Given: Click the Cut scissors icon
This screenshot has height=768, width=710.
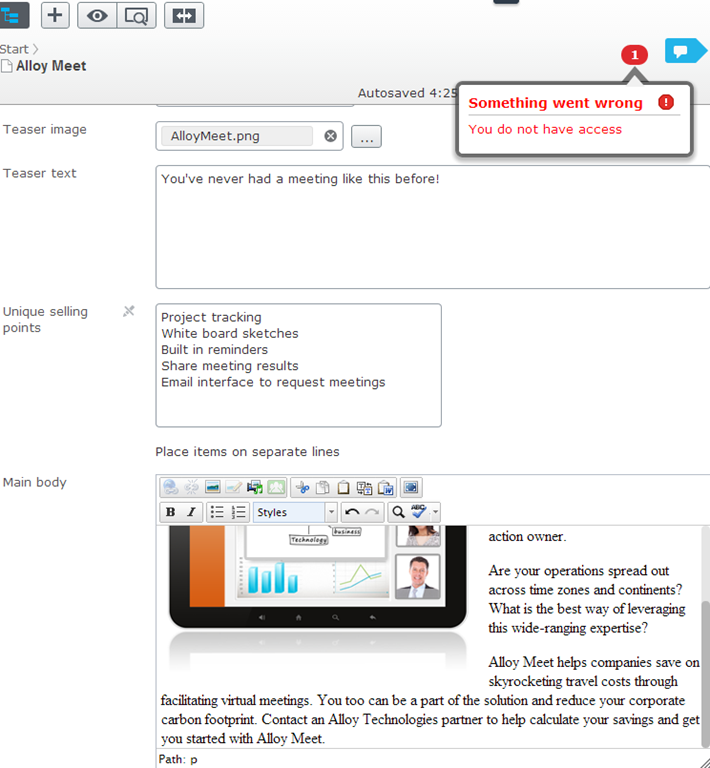Looking at the screenshot, I should tap(302, 488).
